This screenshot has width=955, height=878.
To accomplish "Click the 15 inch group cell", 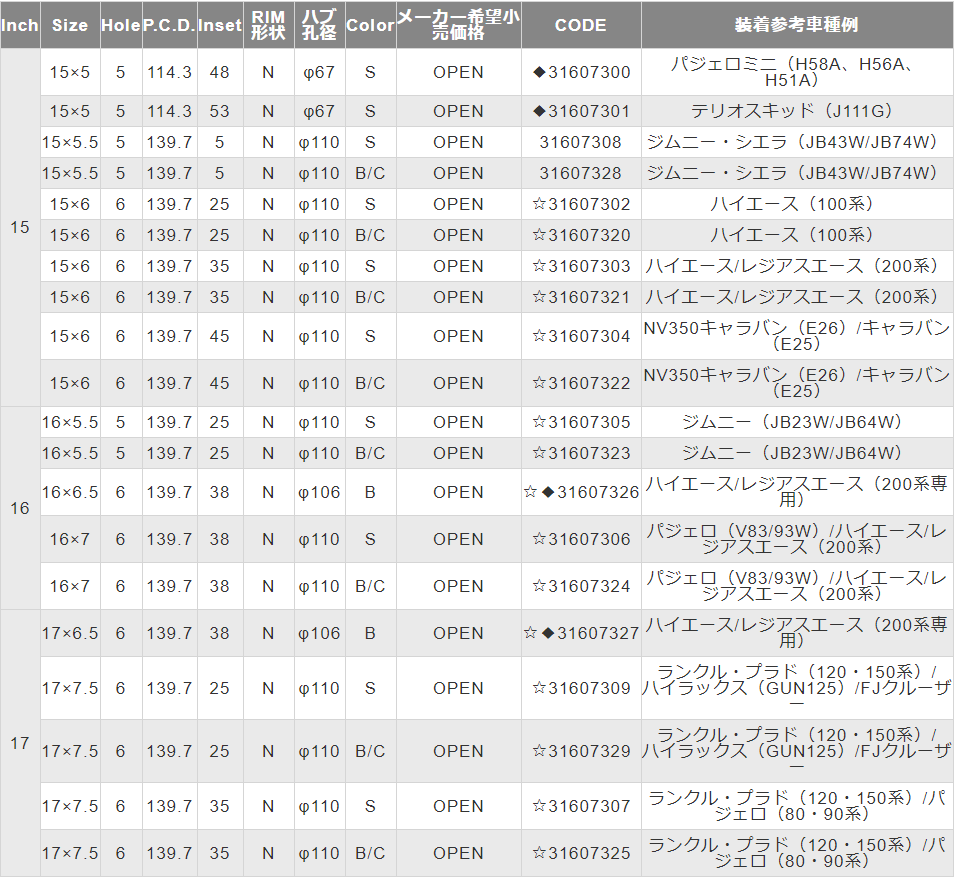I will tap(20, 228).
